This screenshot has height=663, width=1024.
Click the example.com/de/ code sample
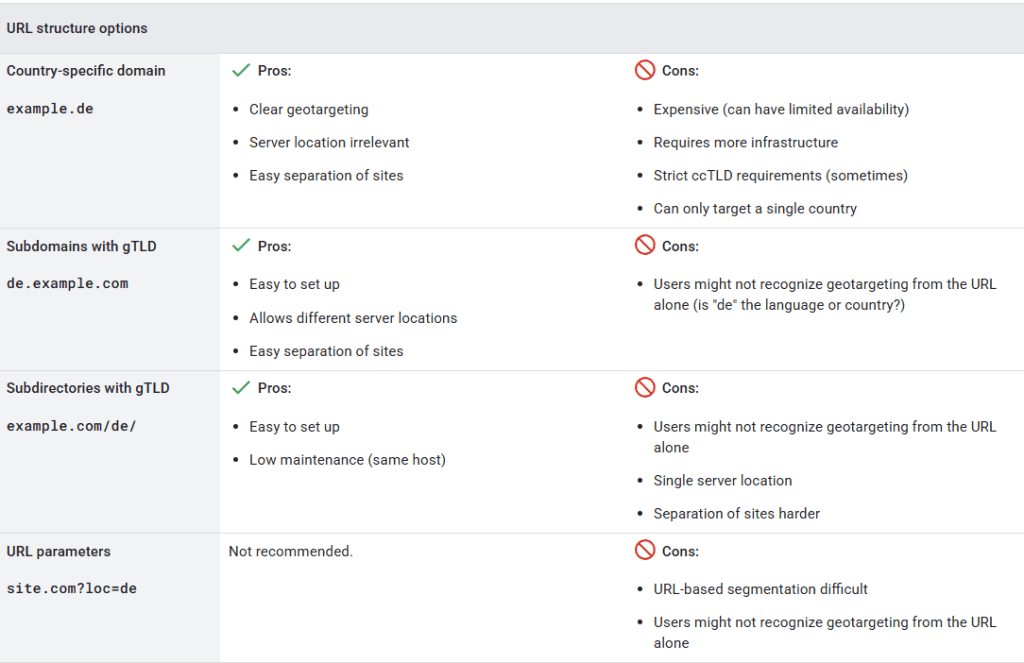pyautogui.click(x=71, y=425)
